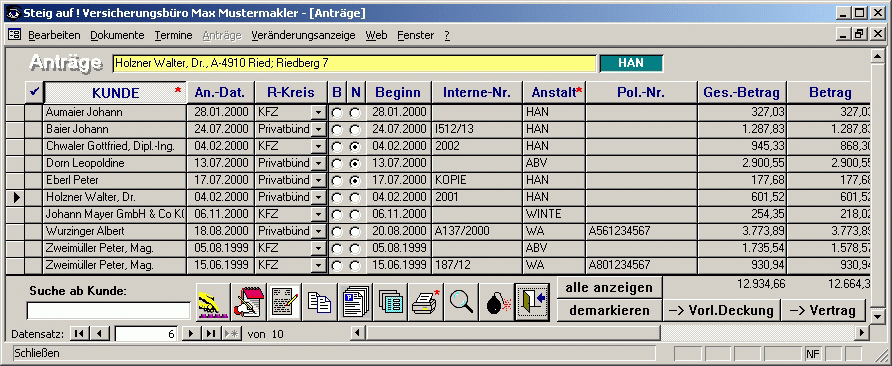Click the yellow hand marker toolbar icon
Screen dimensions: 892x366
click(213, 302)
